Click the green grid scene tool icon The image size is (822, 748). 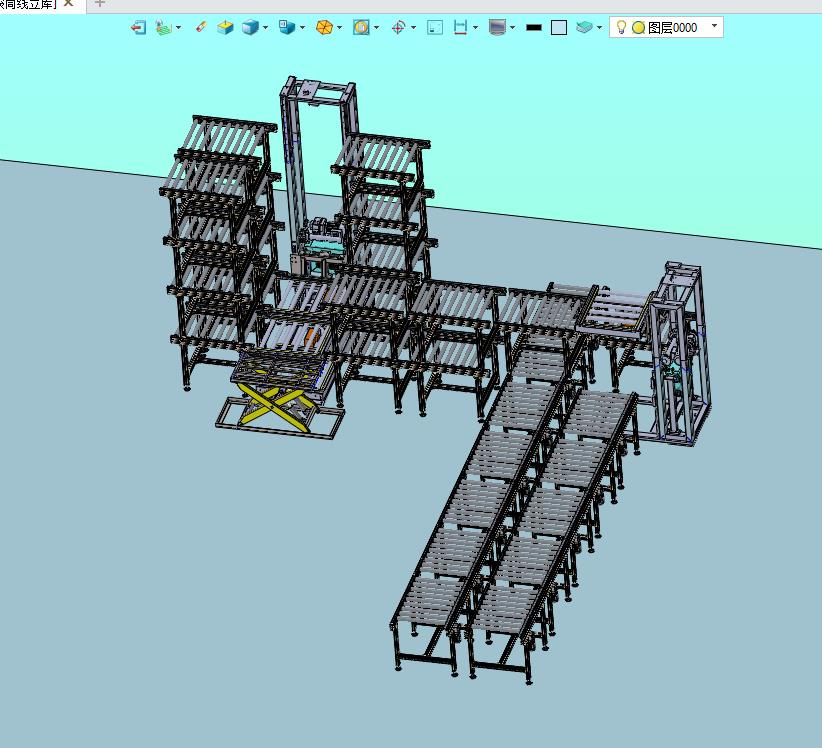click(164, 27)
